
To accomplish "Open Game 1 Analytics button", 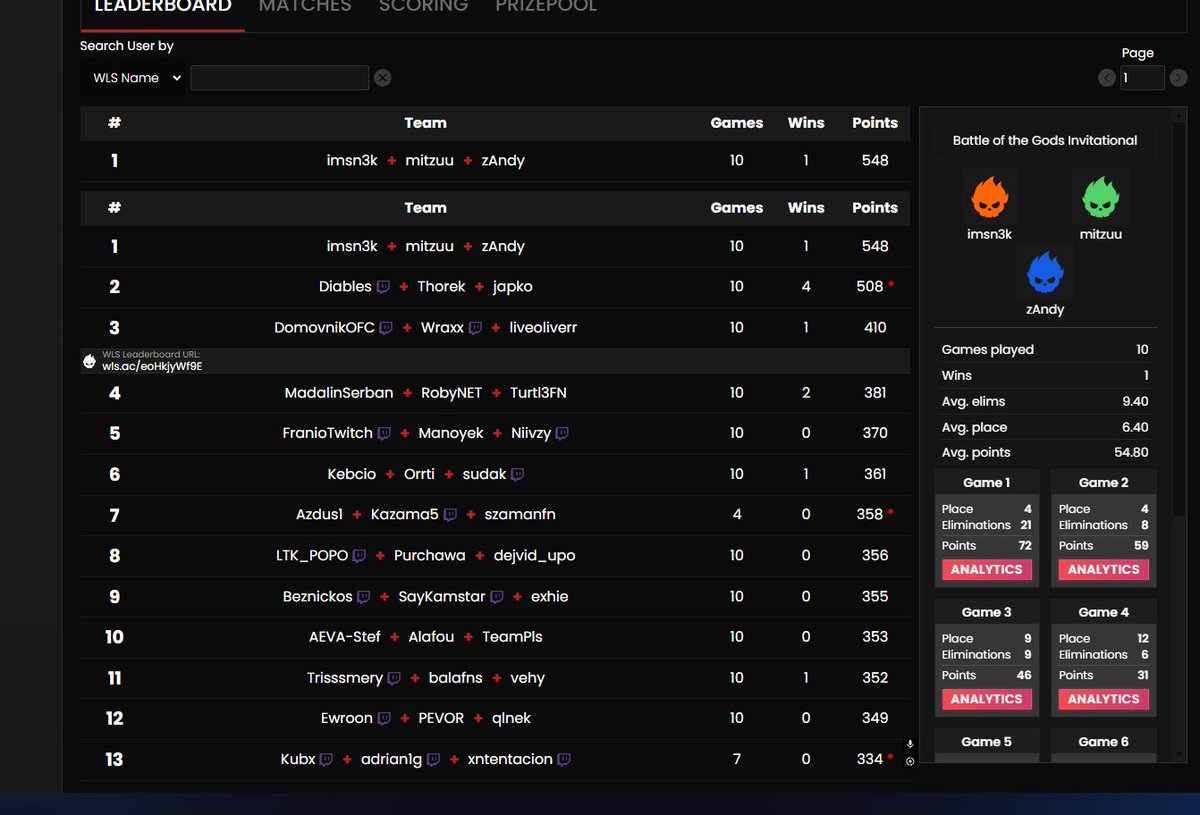I will pos(986,570).
